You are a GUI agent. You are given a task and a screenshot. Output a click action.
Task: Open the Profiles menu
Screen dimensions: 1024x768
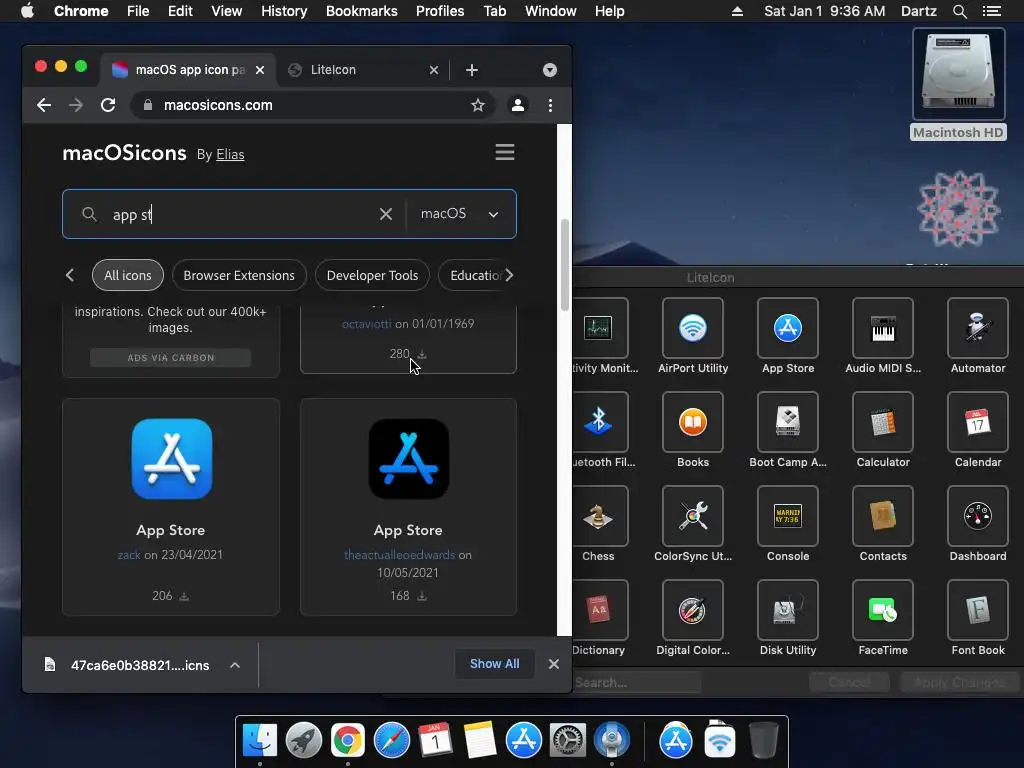pyautogui.click(x=440, y=11)
